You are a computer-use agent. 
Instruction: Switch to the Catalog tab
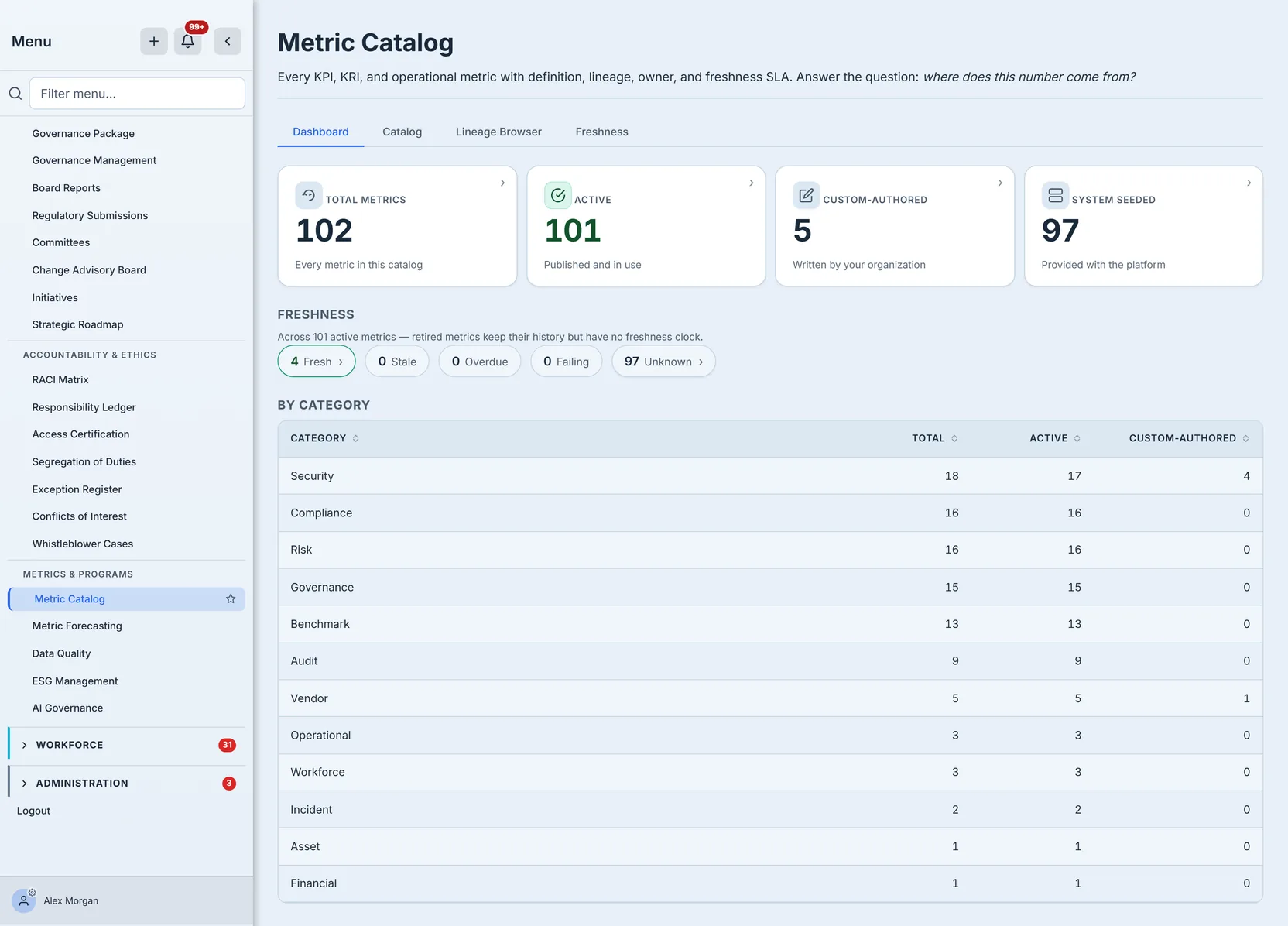[x=402, y=132]
